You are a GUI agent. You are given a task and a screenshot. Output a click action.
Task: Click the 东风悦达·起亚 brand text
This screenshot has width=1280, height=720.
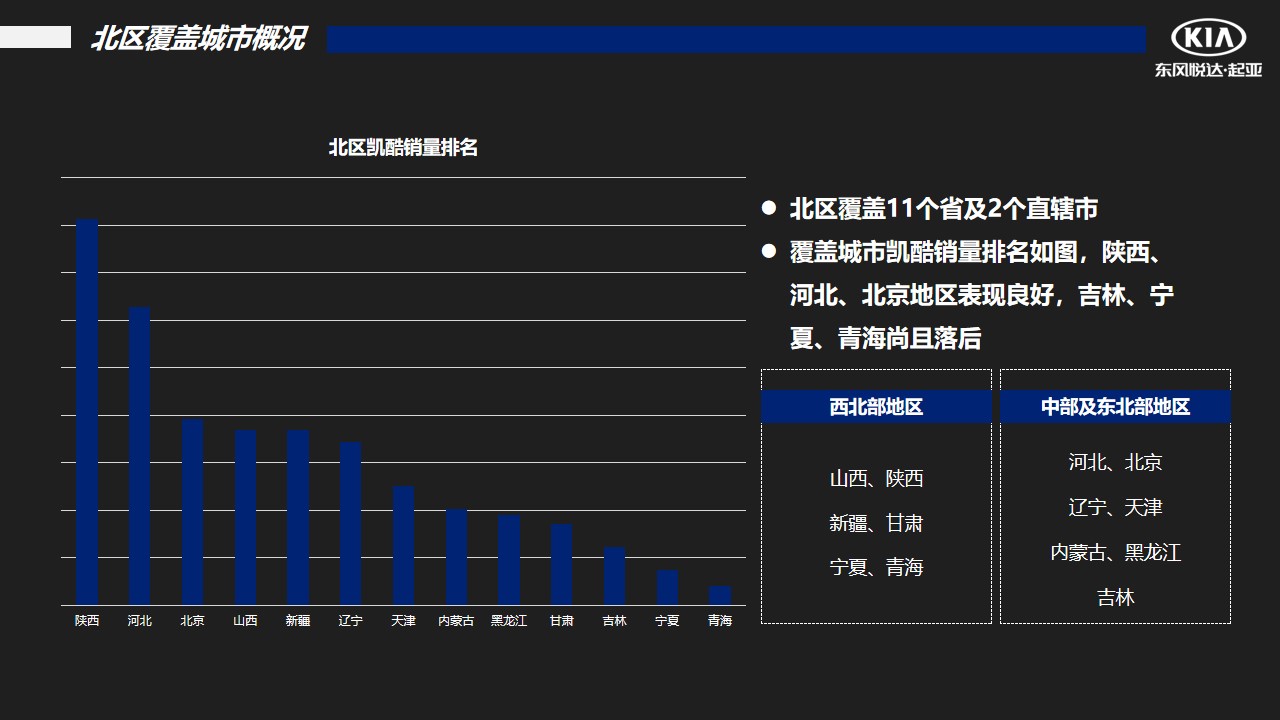[1209, 70]
